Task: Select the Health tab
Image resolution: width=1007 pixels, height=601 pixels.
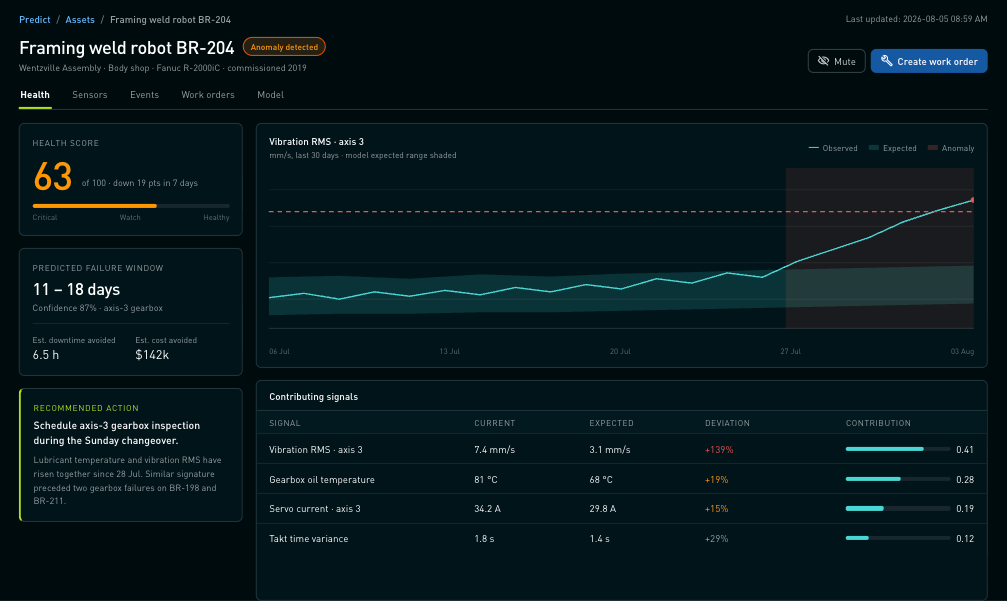Action: point(35,94)
